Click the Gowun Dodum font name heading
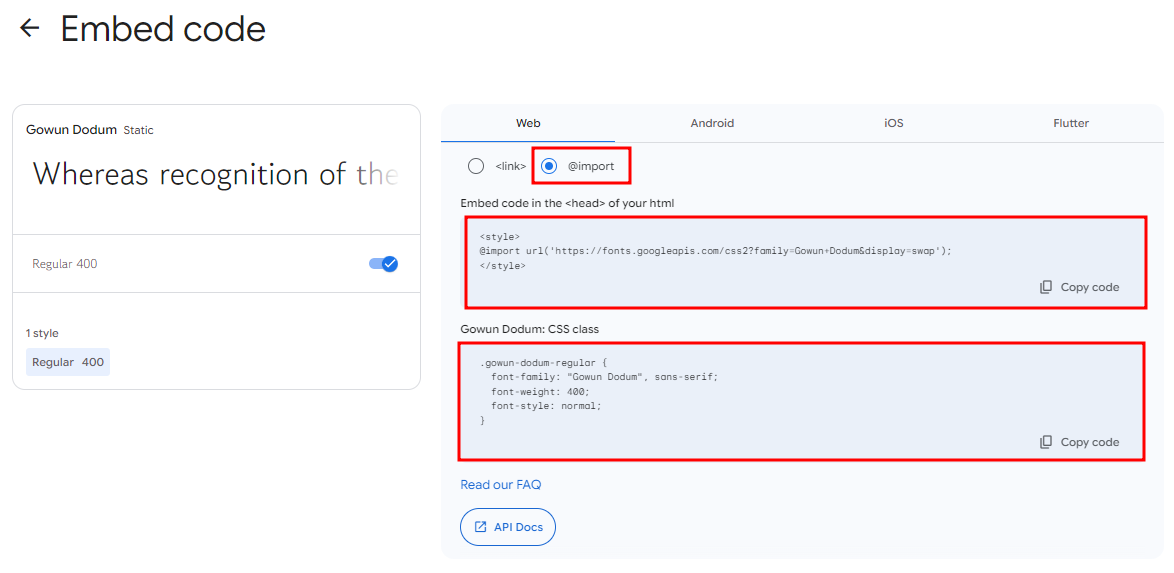 71,130
